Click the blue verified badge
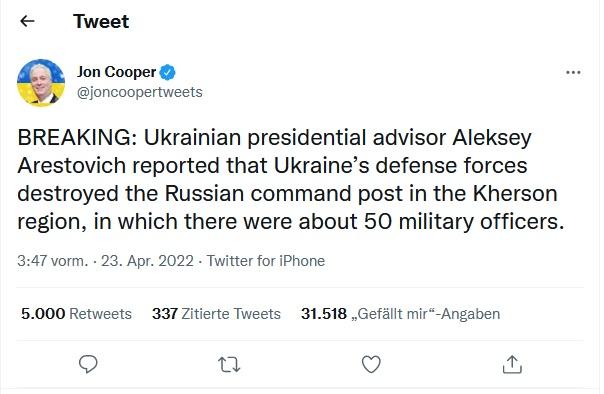This screenshot has height=394, width=604. tap(168, 72)
